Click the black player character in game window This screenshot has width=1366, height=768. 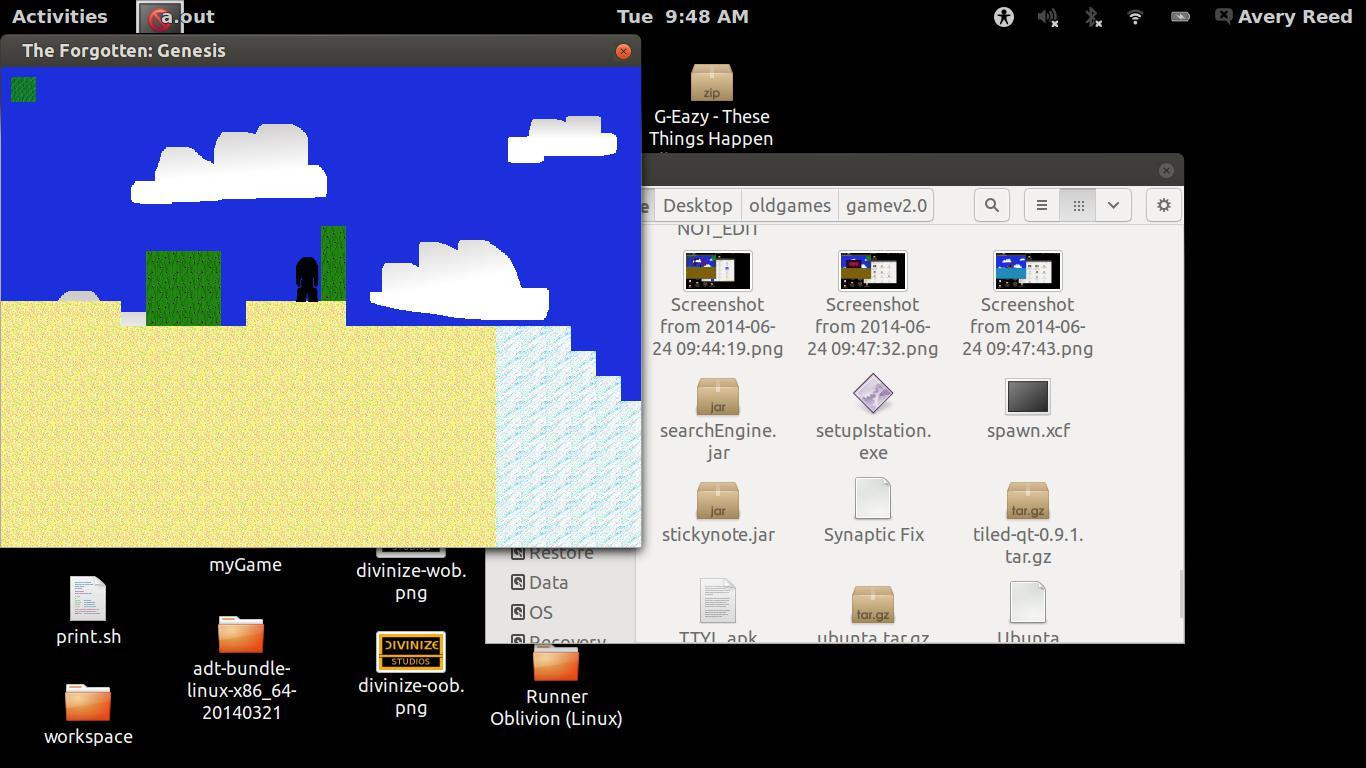pyautogui.click(x=307, y=279)
